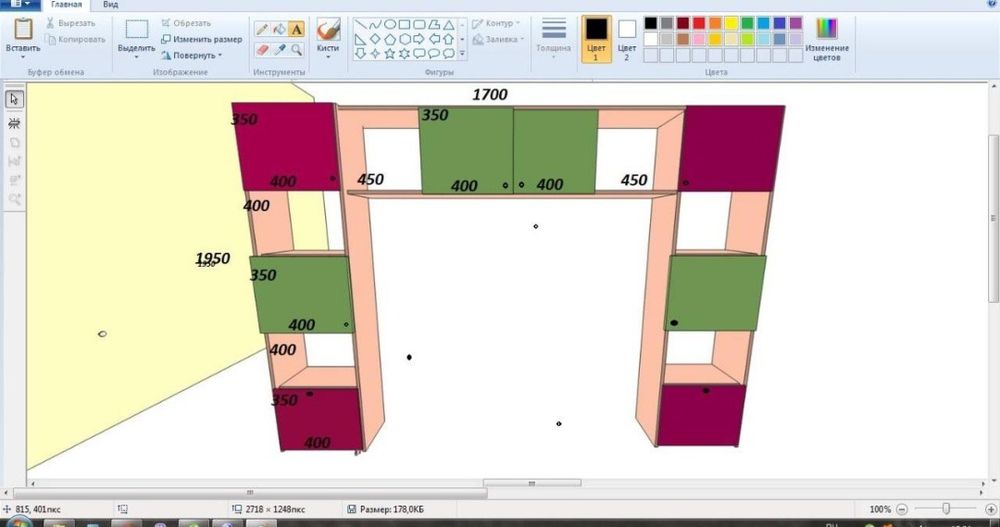Choose the diamond shape
This screenshot has width=1000, height=527.
coord(375,40)
